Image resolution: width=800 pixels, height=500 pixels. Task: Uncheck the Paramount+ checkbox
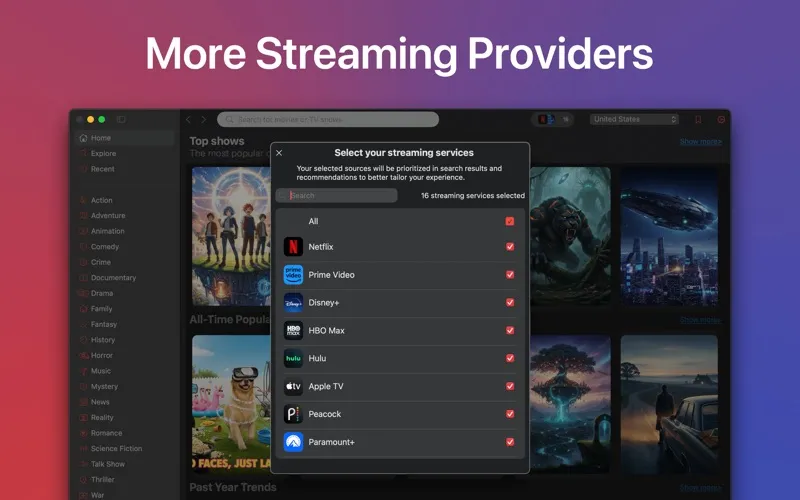509,442
